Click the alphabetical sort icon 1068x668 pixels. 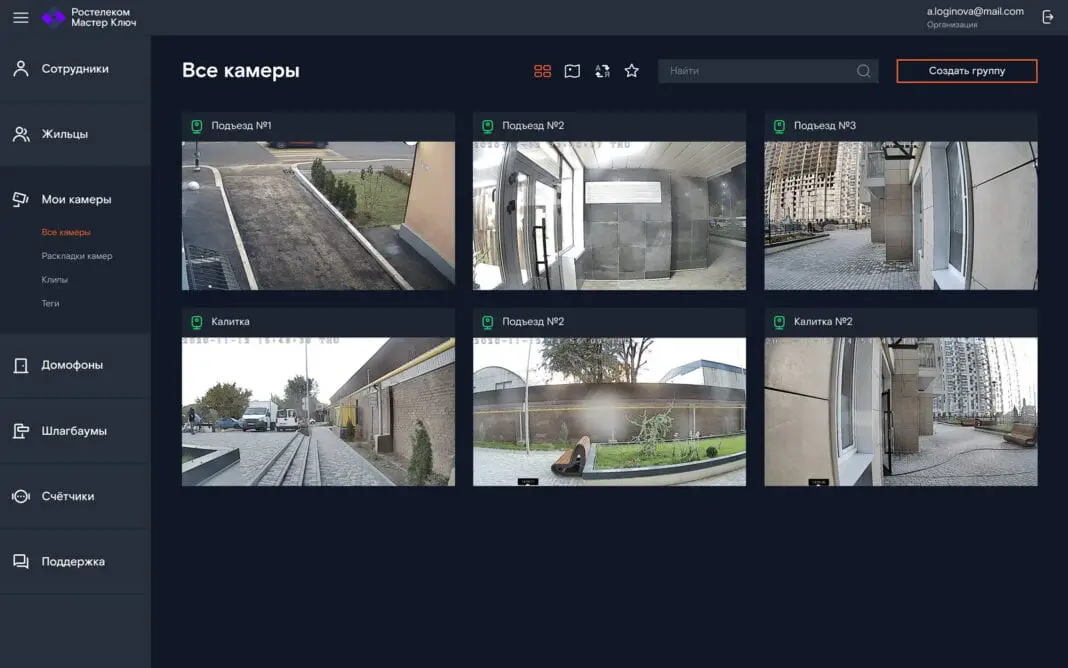602,71
